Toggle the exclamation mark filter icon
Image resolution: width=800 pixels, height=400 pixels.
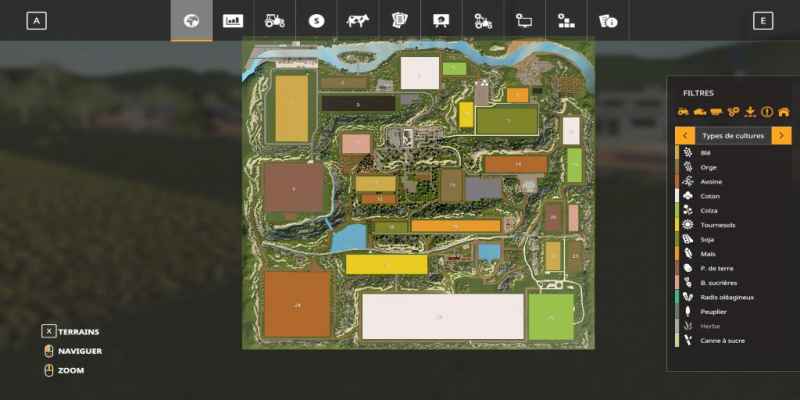(767, 112)
